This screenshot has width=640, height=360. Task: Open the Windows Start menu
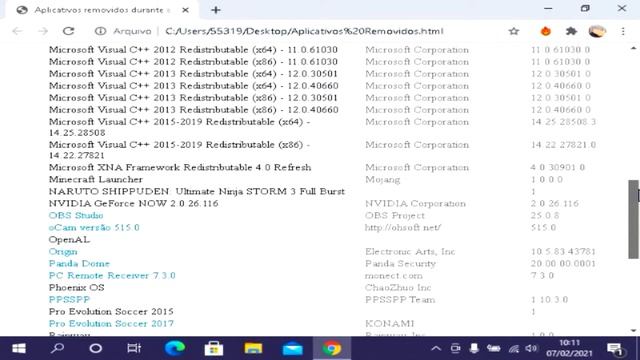click(x=19, y=349)
